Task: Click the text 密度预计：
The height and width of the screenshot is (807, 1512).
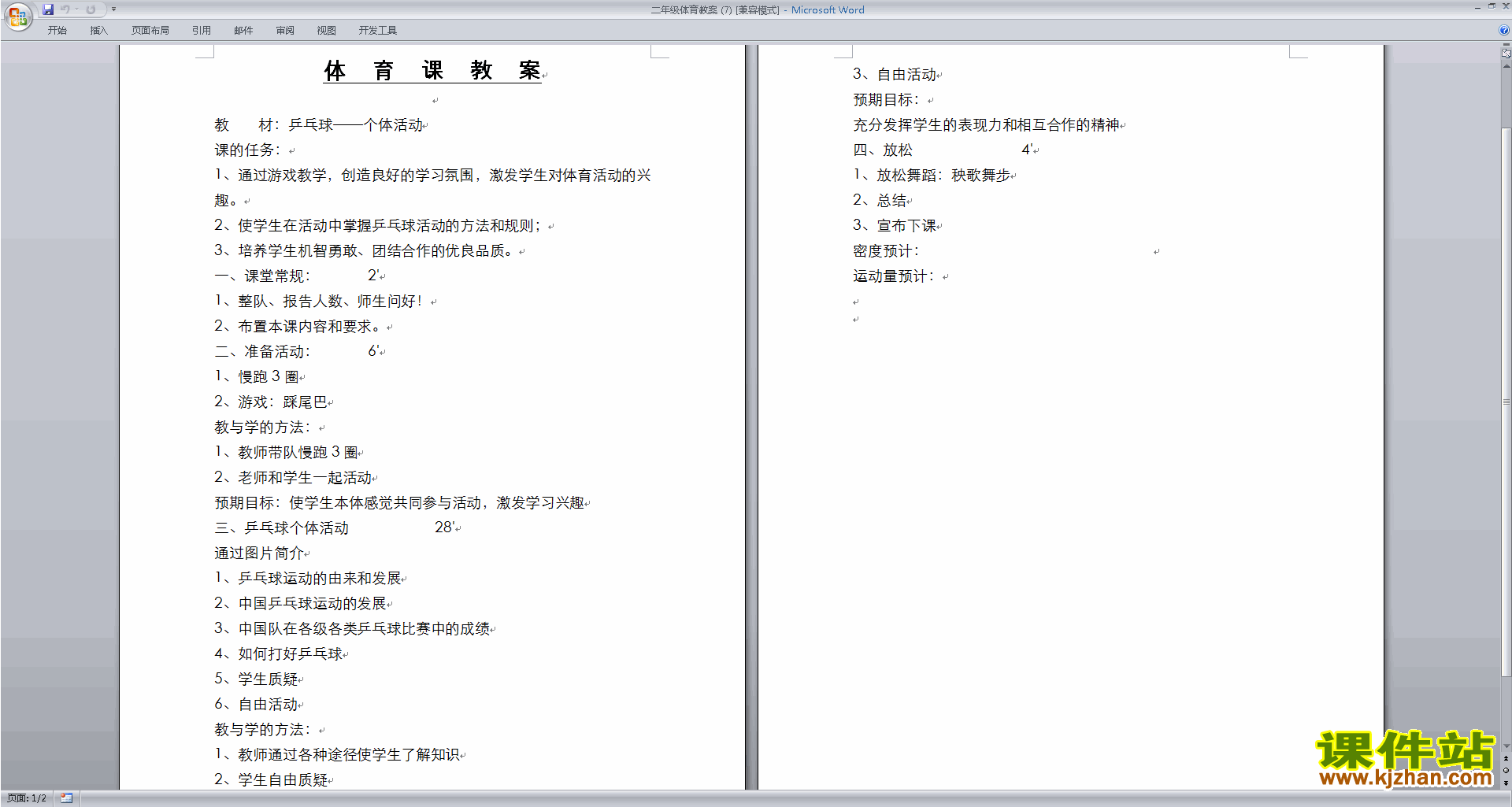Action: (x=886, y=251)
